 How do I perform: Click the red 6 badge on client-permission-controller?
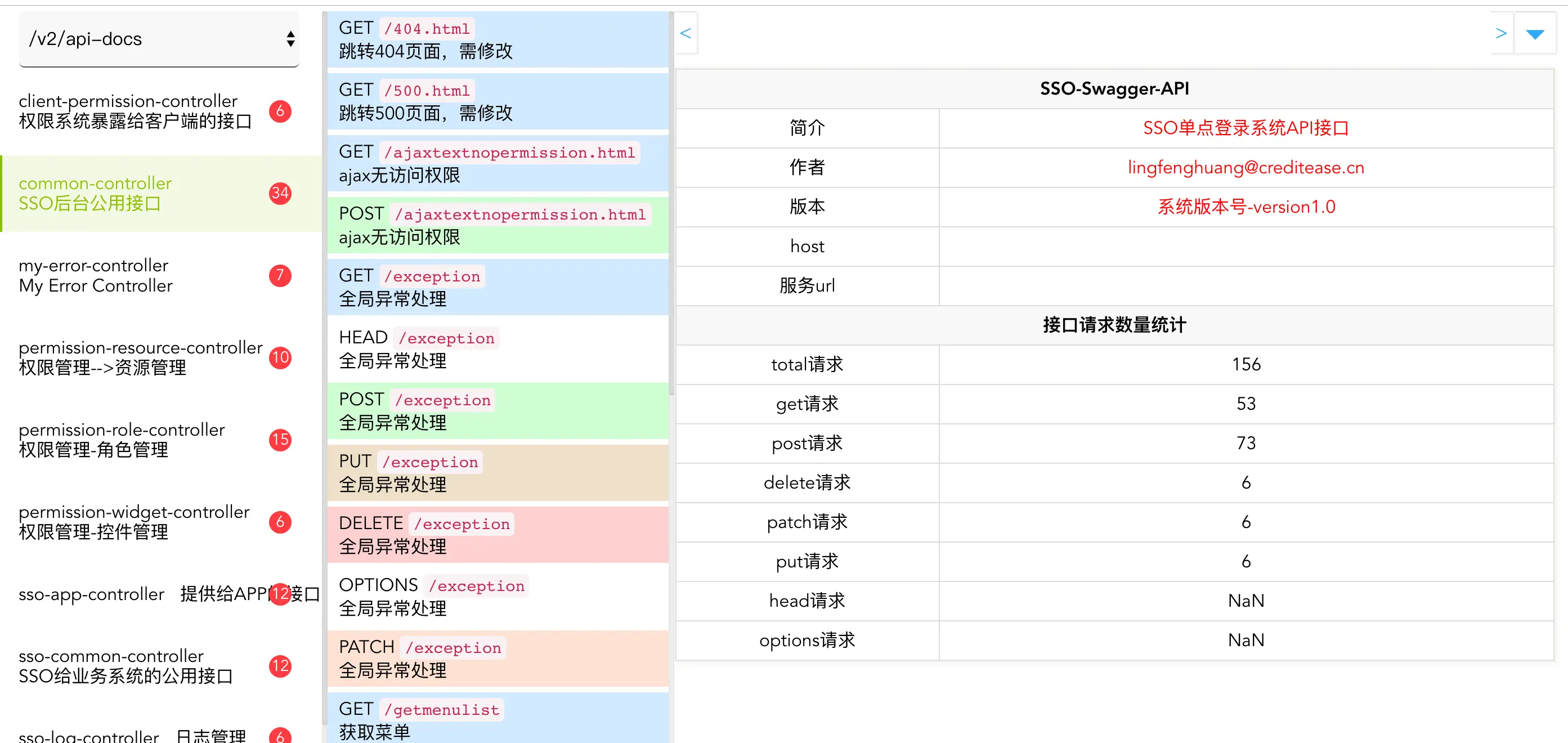point(280,111)
